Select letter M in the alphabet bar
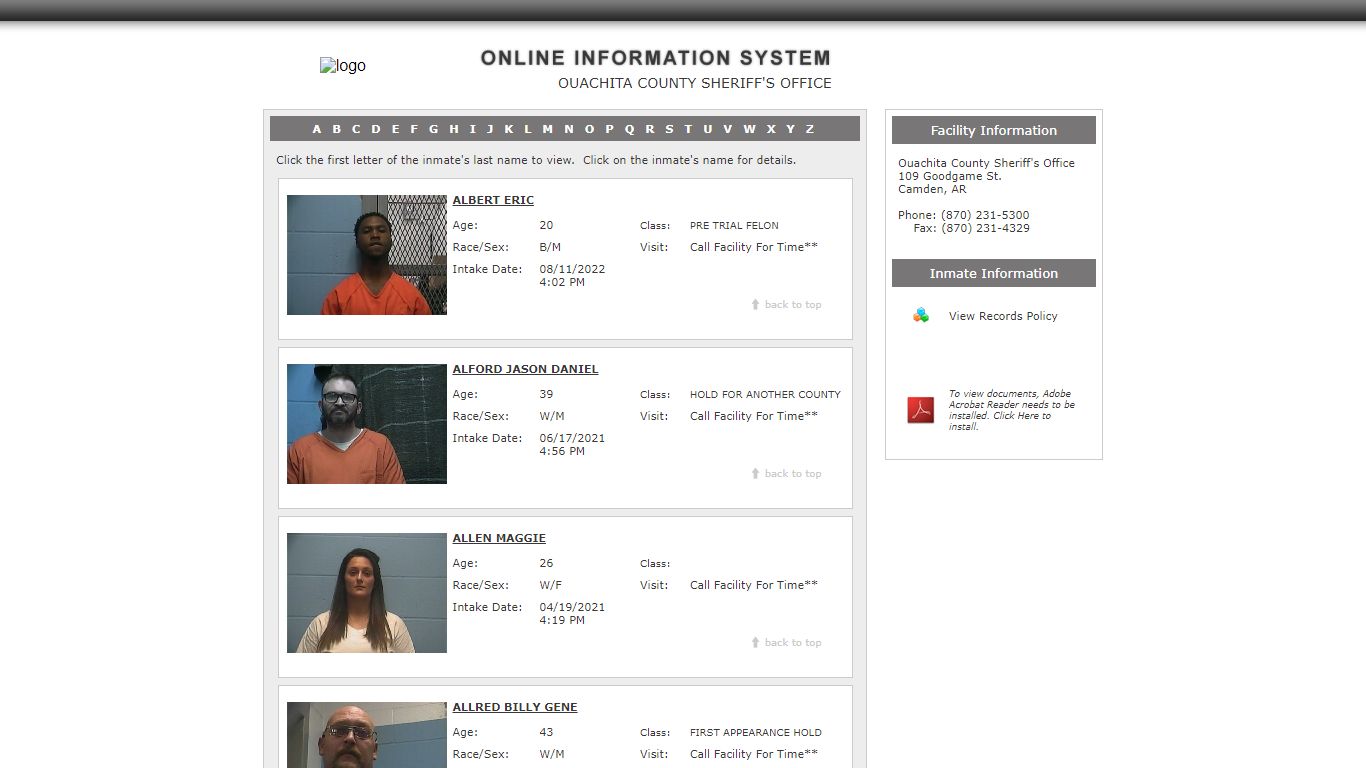Screen dimensions: 1366x768 tap(547, 129)
